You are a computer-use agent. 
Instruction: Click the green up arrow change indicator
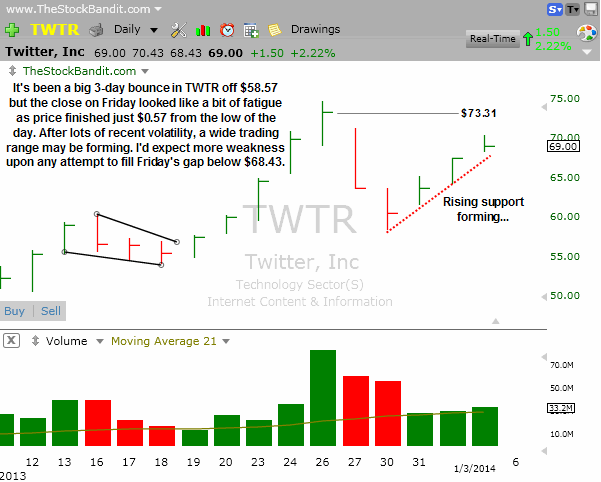[528, 39]
